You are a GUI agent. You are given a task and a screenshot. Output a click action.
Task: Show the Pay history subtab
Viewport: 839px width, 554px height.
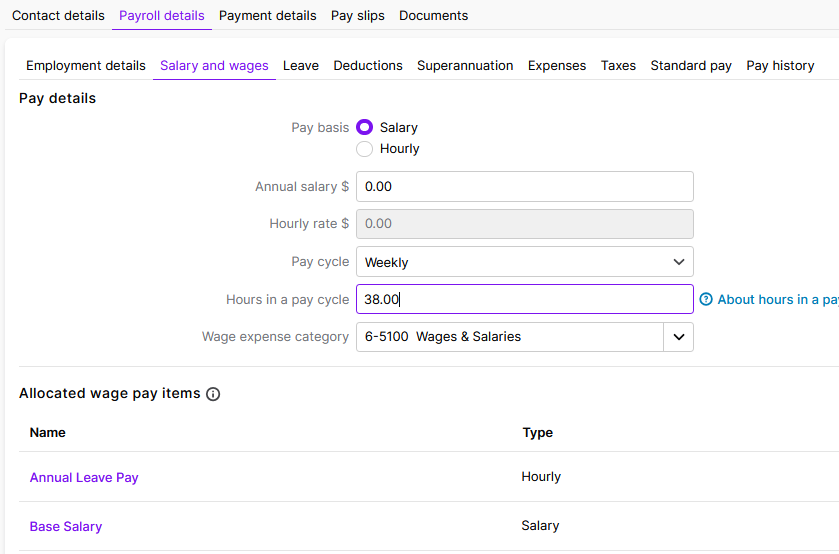[x=780, y=66]
